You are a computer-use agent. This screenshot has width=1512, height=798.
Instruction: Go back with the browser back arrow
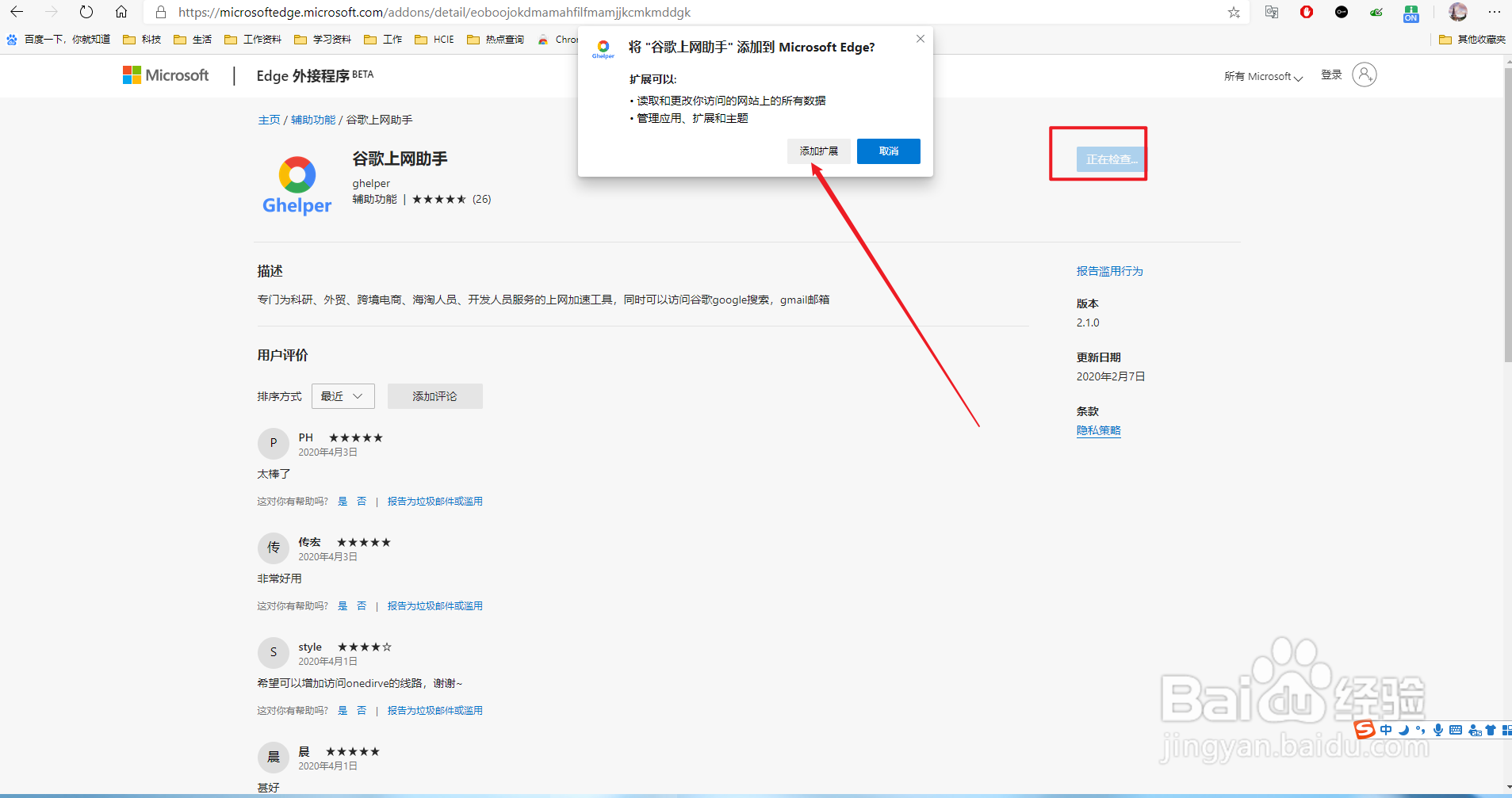click(16, 12)
